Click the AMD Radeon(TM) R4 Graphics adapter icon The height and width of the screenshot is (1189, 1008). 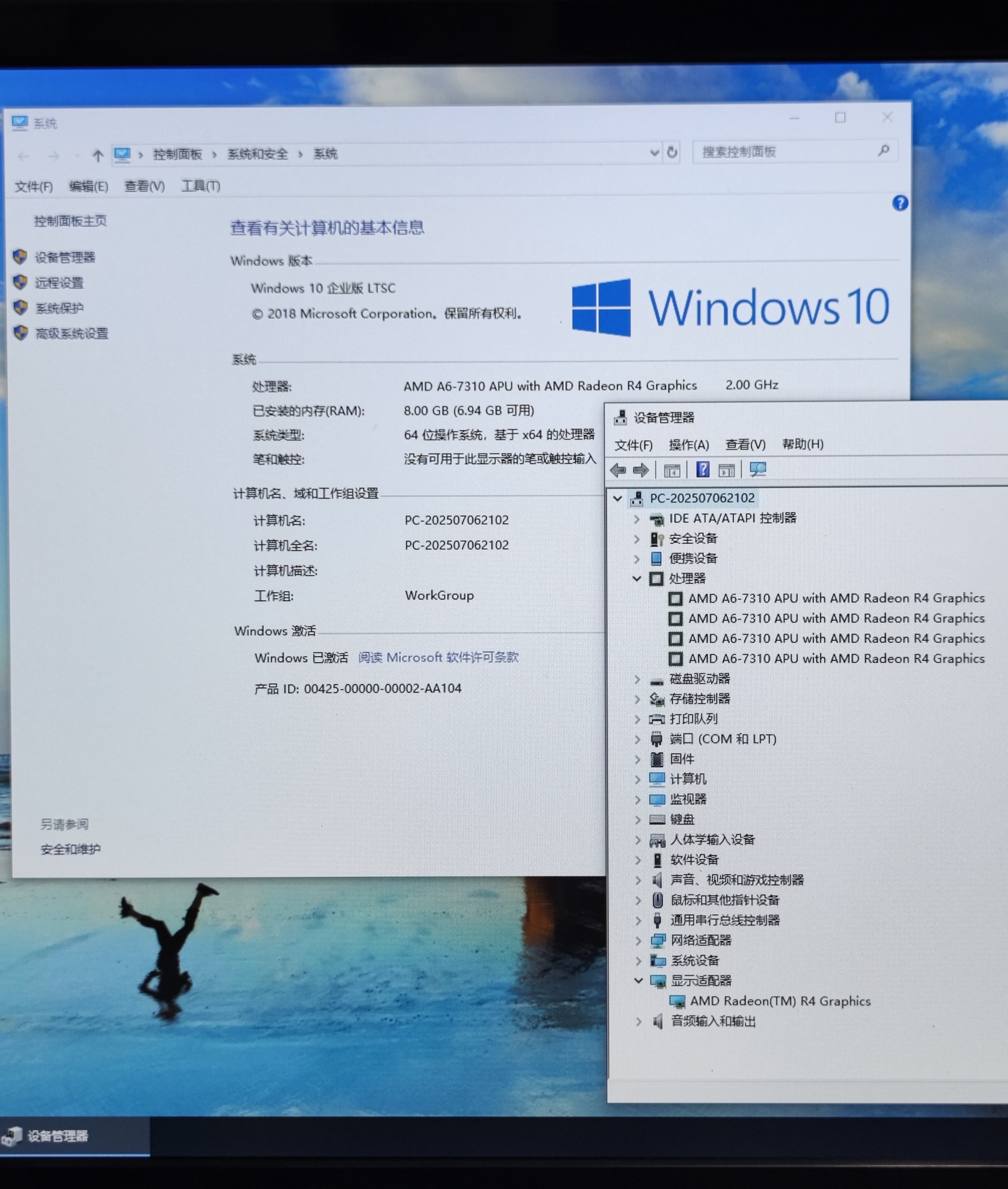pos(677,1001)
